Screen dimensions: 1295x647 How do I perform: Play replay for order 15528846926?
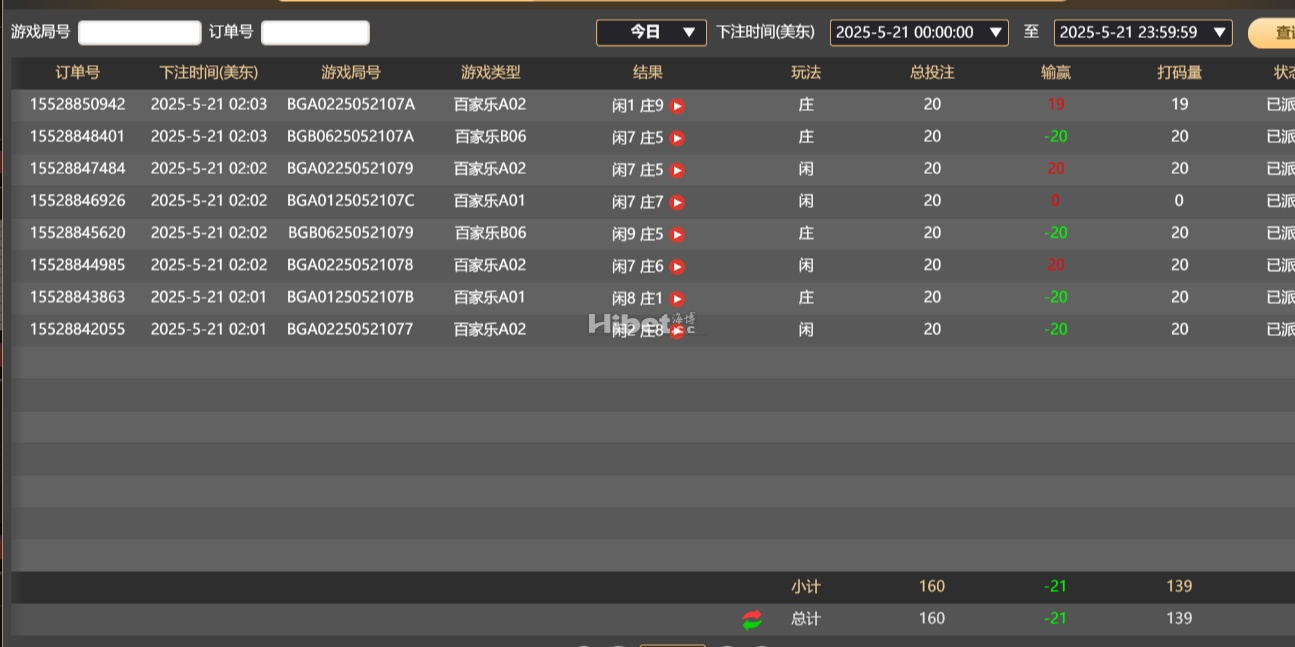point(677,202)
